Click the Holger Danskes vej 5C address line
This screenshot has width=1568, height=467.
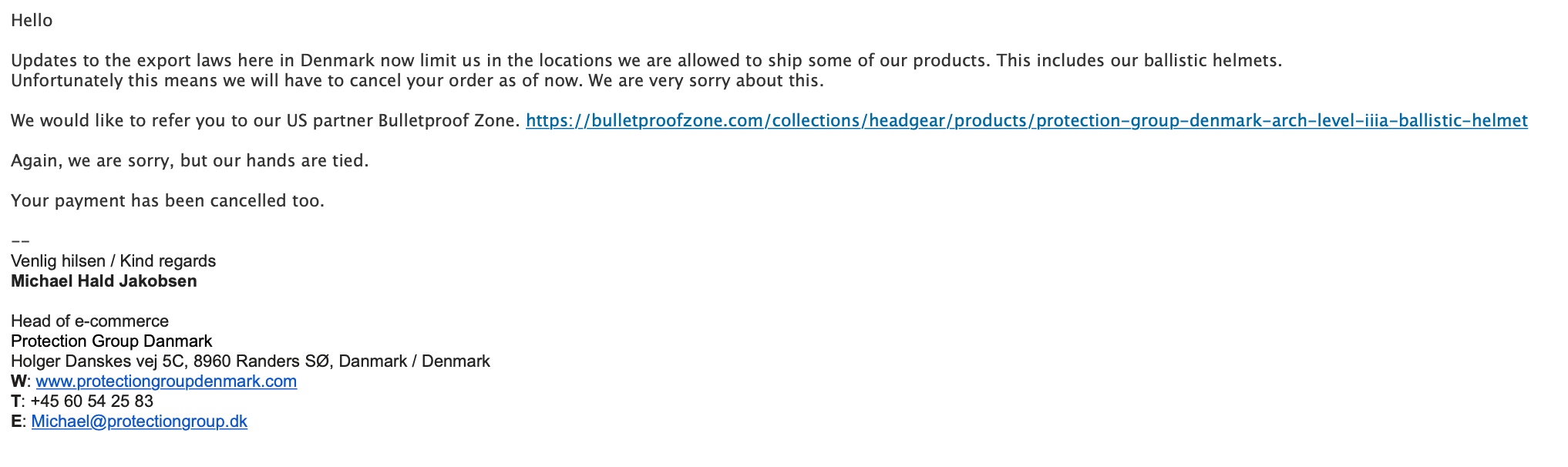click(x=251, y=361)
